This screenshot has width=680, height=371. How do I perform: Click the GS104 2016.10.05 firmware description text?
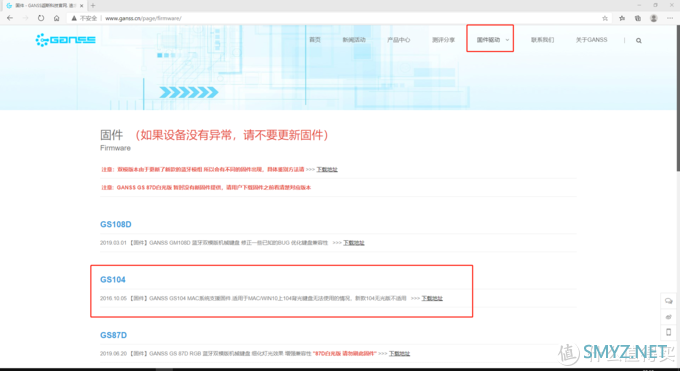(x=253, y=299)
